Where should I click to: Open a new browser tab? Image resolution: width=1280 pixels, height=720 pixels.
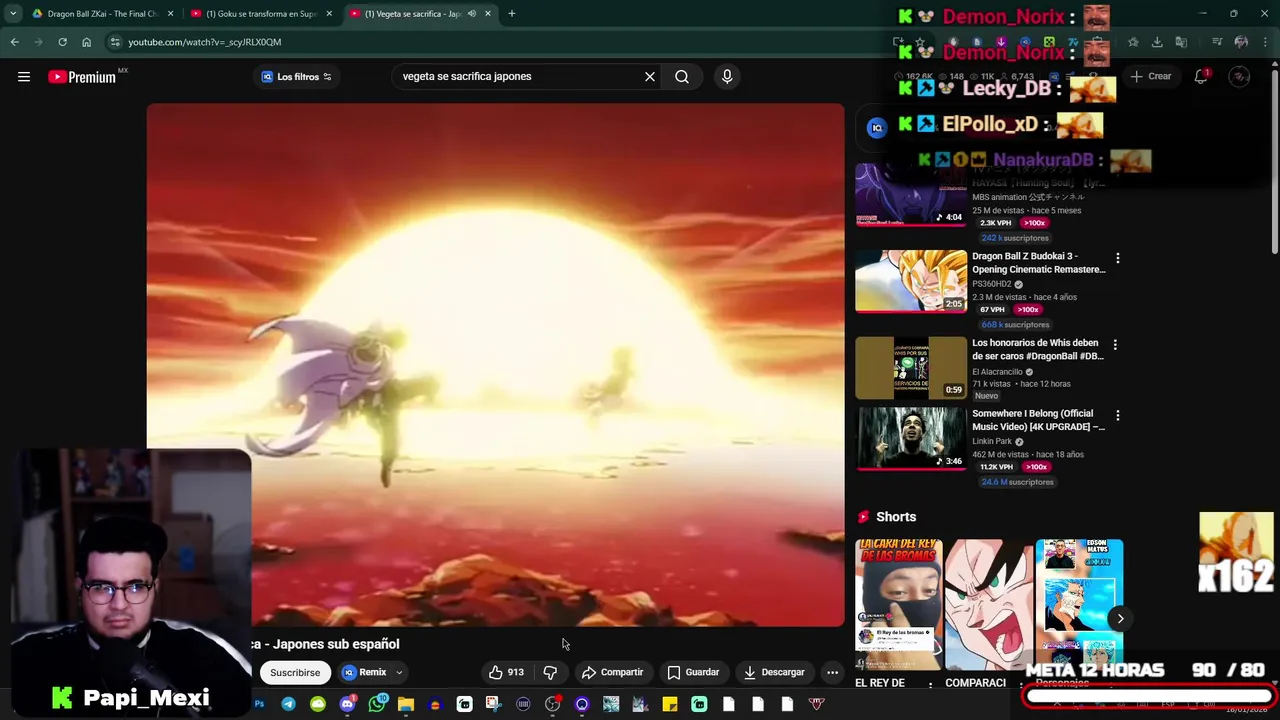(x=511, y=14)
